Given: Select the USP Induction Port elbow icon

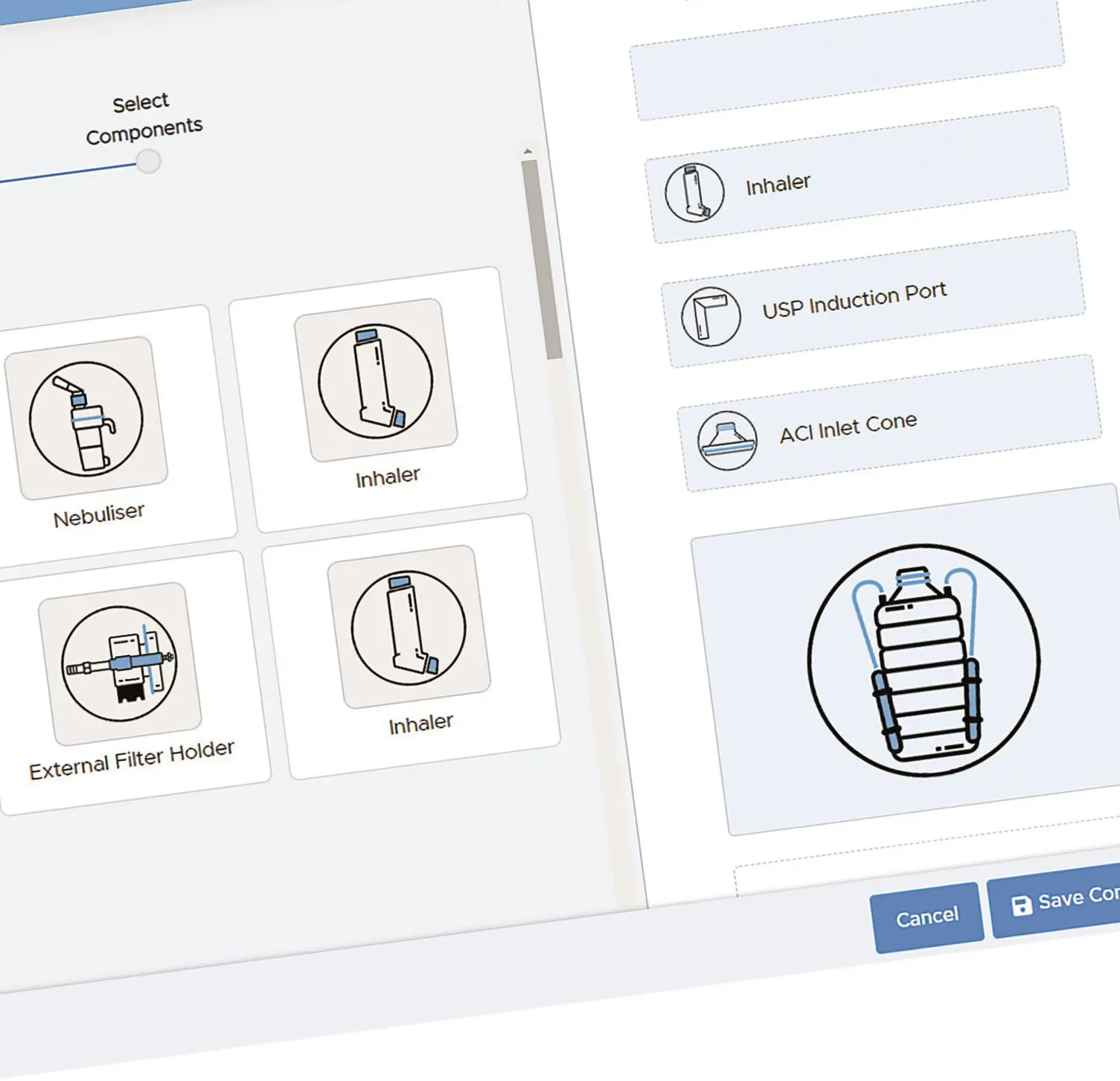Looking at the screenshot, I should click(x=711, y=316).
